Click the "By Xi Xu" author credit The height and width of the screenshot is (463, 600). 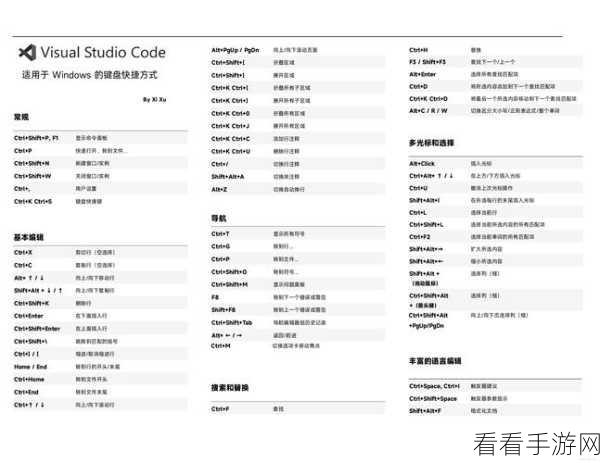click(x=155, y=99)
